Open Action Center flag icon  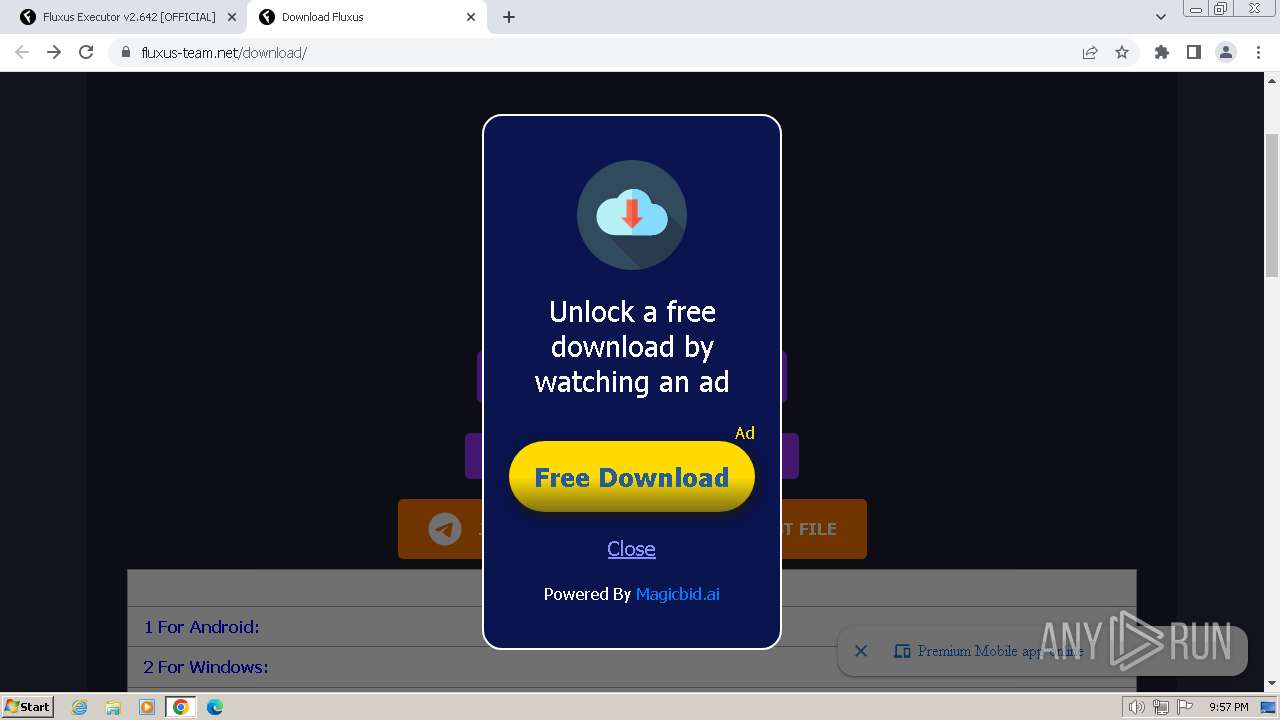(x=1183, y=707)
